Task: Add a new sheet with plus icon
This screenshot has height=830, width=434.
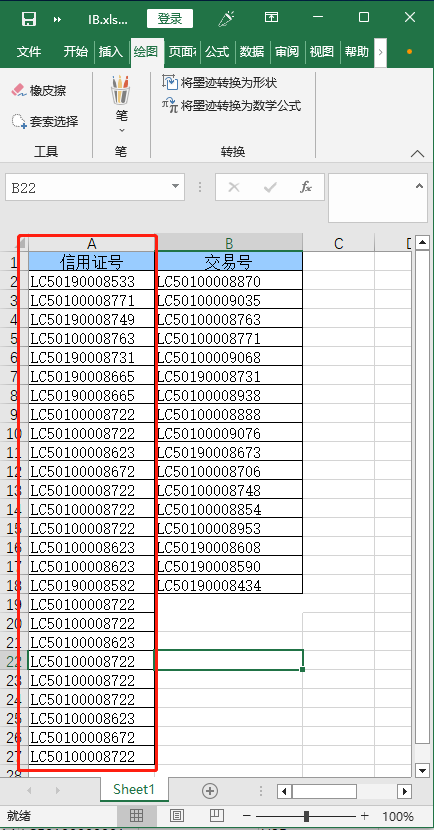Action: coord(210,791)
